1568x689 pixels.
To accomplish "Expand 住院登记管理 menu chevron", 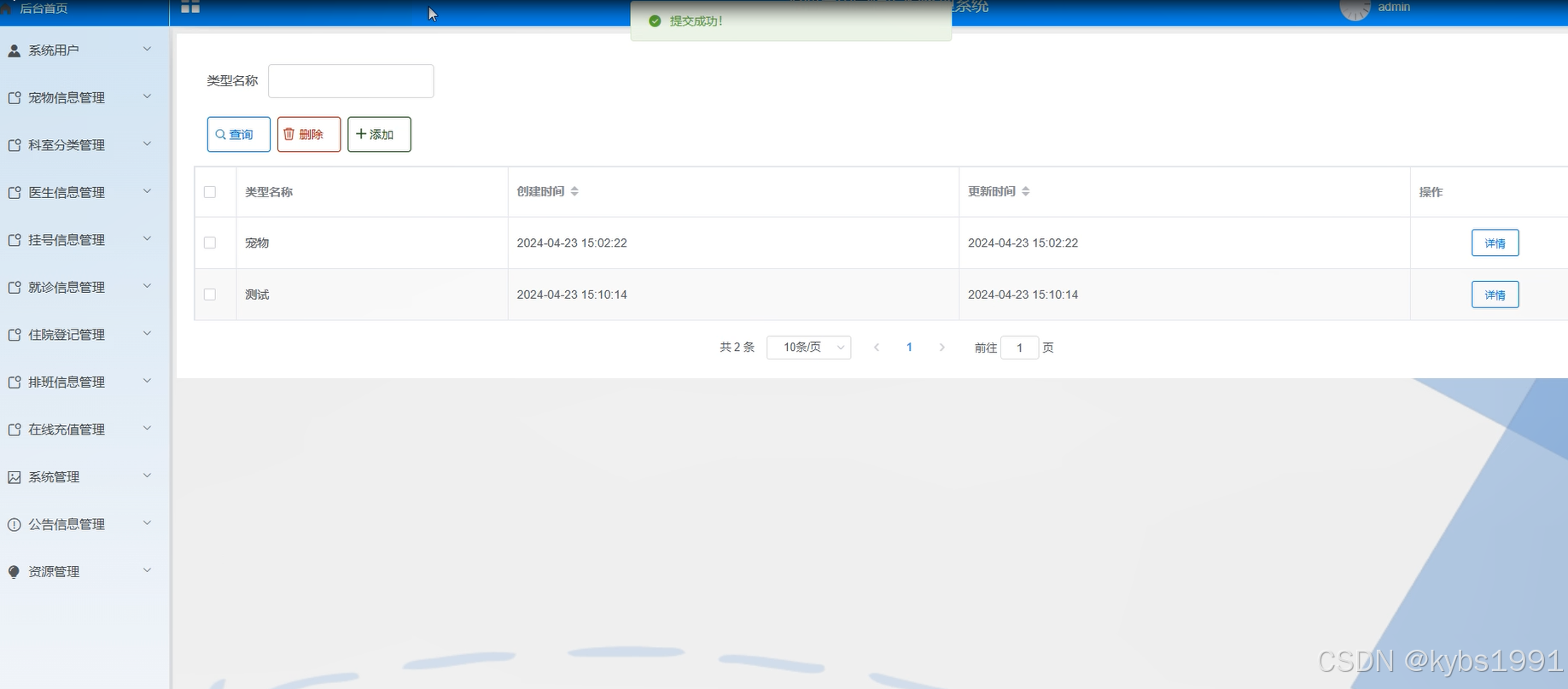I will click(147, 334).
